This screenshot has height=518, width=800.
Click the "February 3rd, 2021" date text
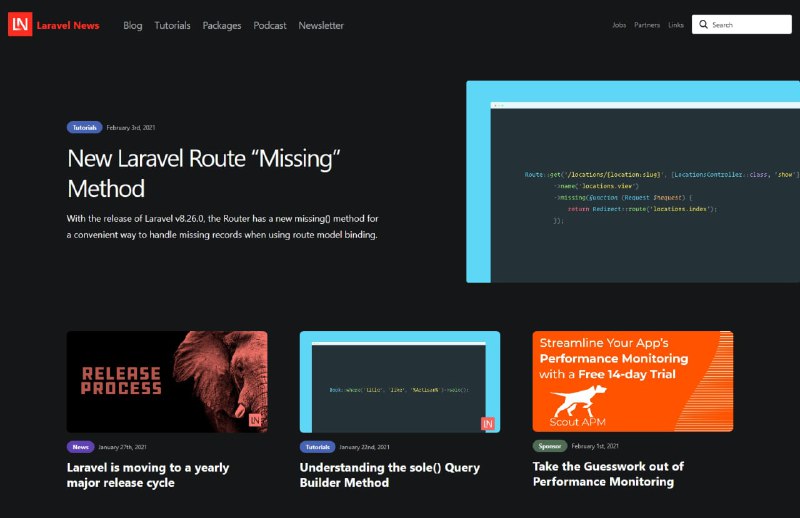131,128
